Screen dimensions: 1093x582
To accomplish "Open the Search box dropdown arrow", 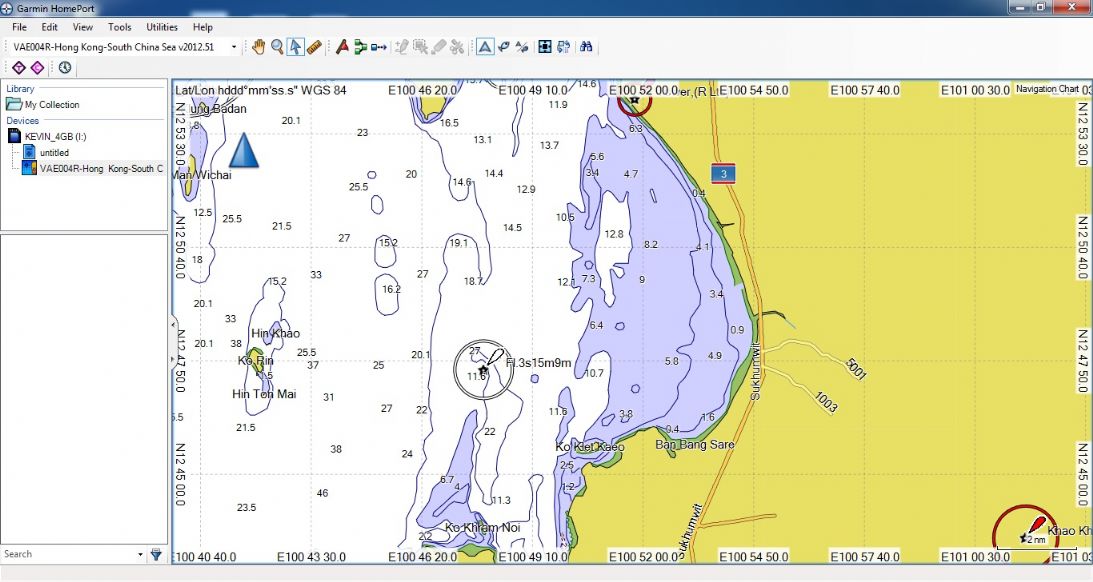I will (x=140, y=554).
